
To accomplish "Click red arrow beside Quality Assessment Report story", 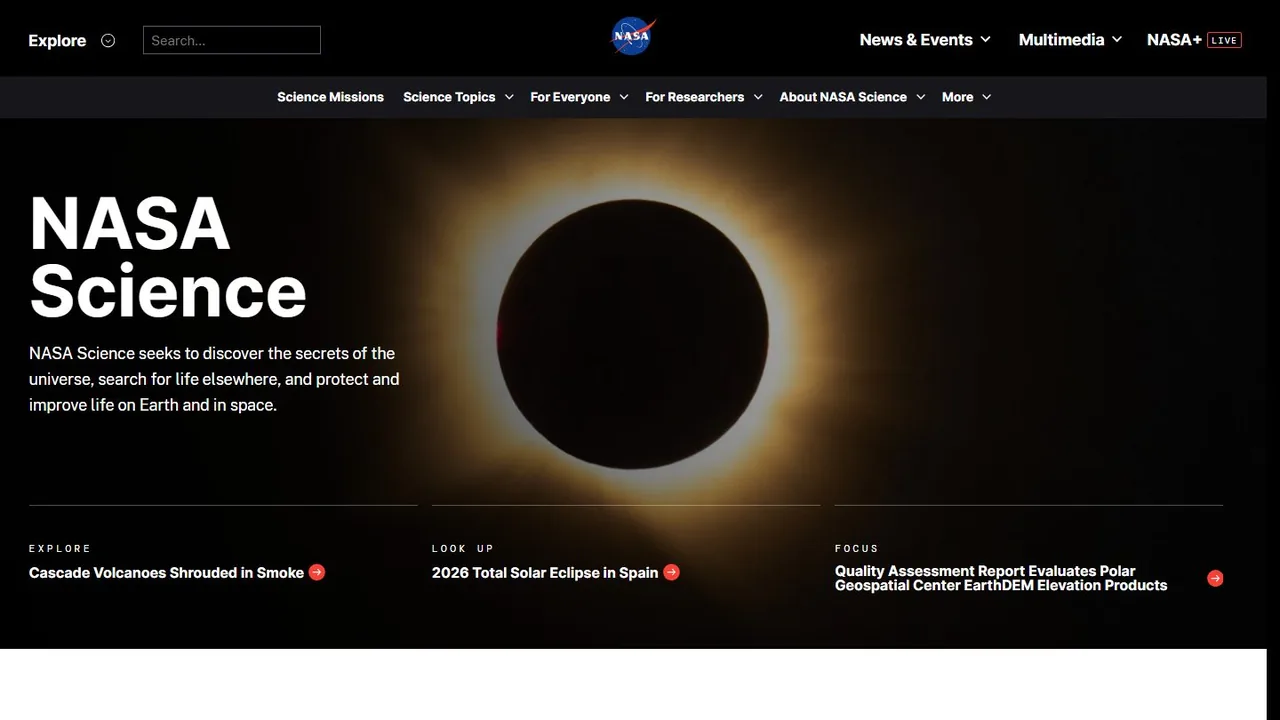I will tap(1215, 578).
